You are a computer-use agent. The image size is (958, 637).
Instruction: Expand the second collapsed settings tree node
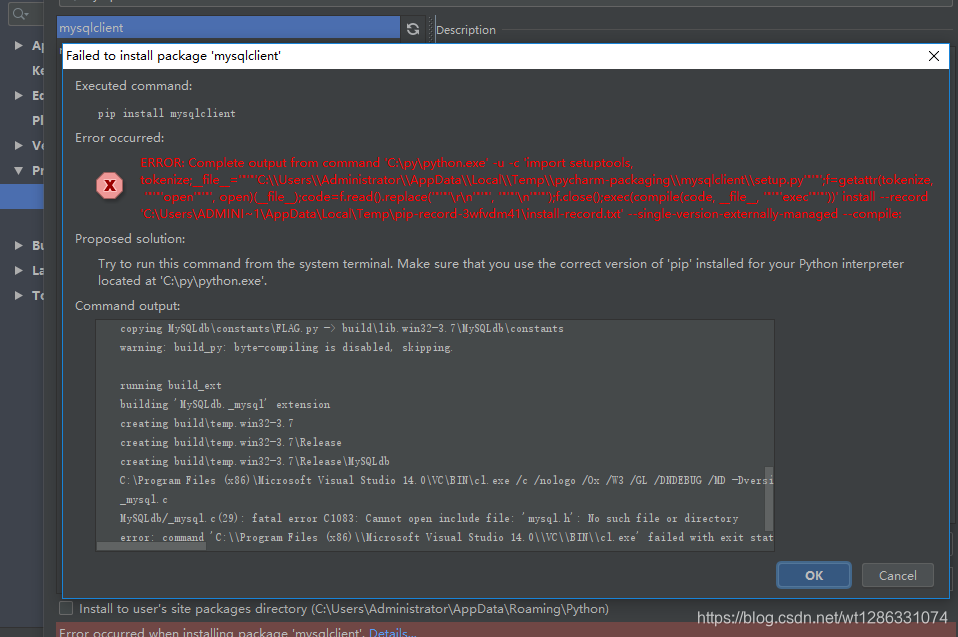tap(18, 95)
